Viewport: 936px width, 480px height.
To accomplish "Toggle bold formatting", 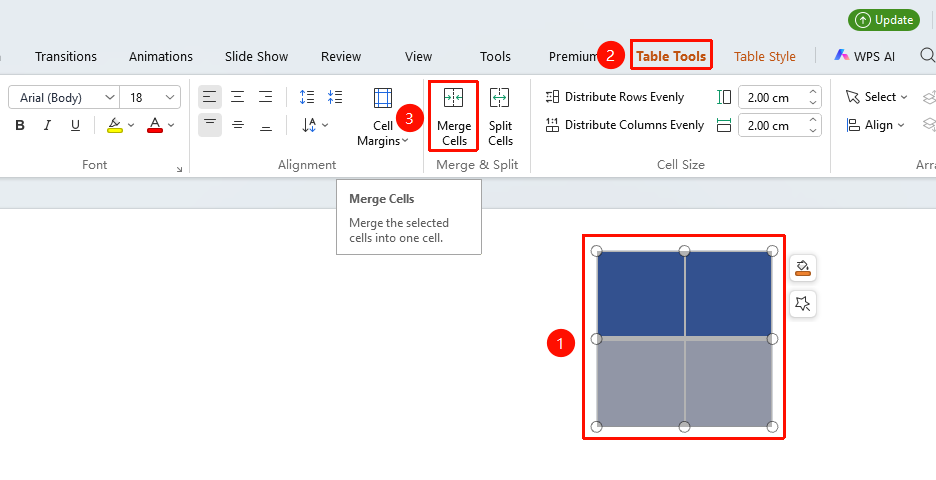I will [20, 125].
